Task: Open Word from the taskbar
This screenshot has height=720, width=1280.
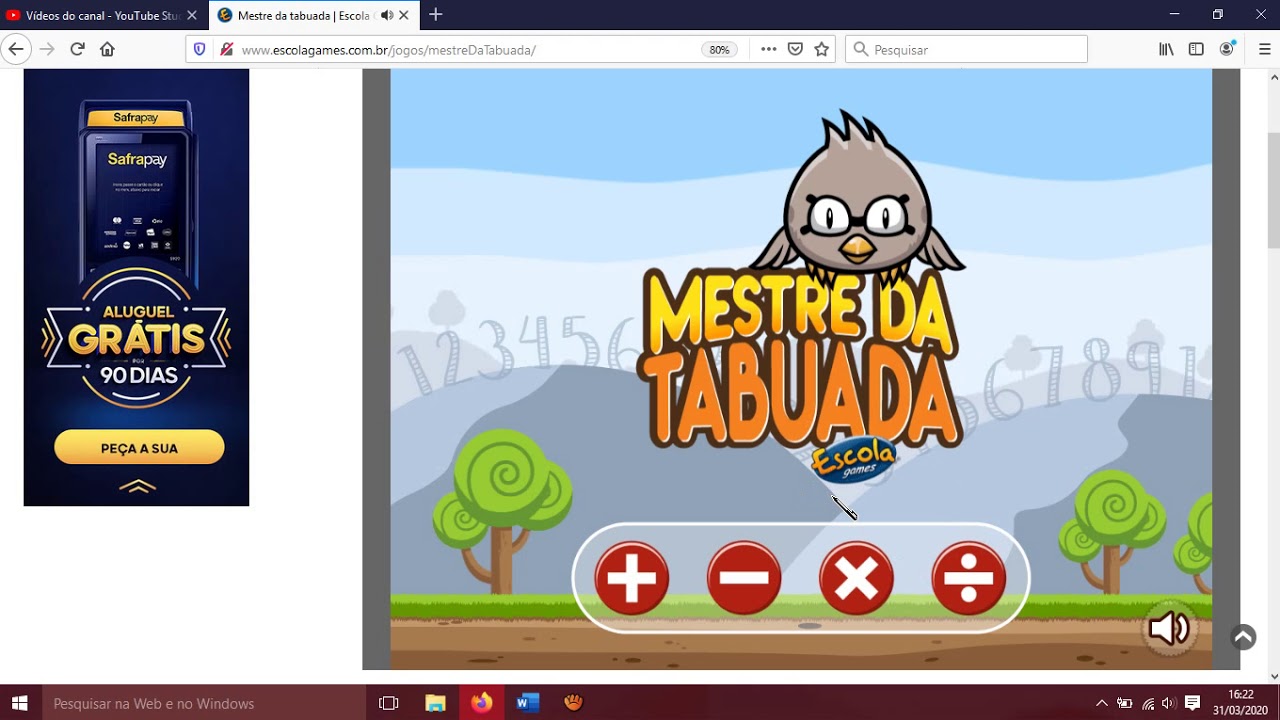Action: 527,703
